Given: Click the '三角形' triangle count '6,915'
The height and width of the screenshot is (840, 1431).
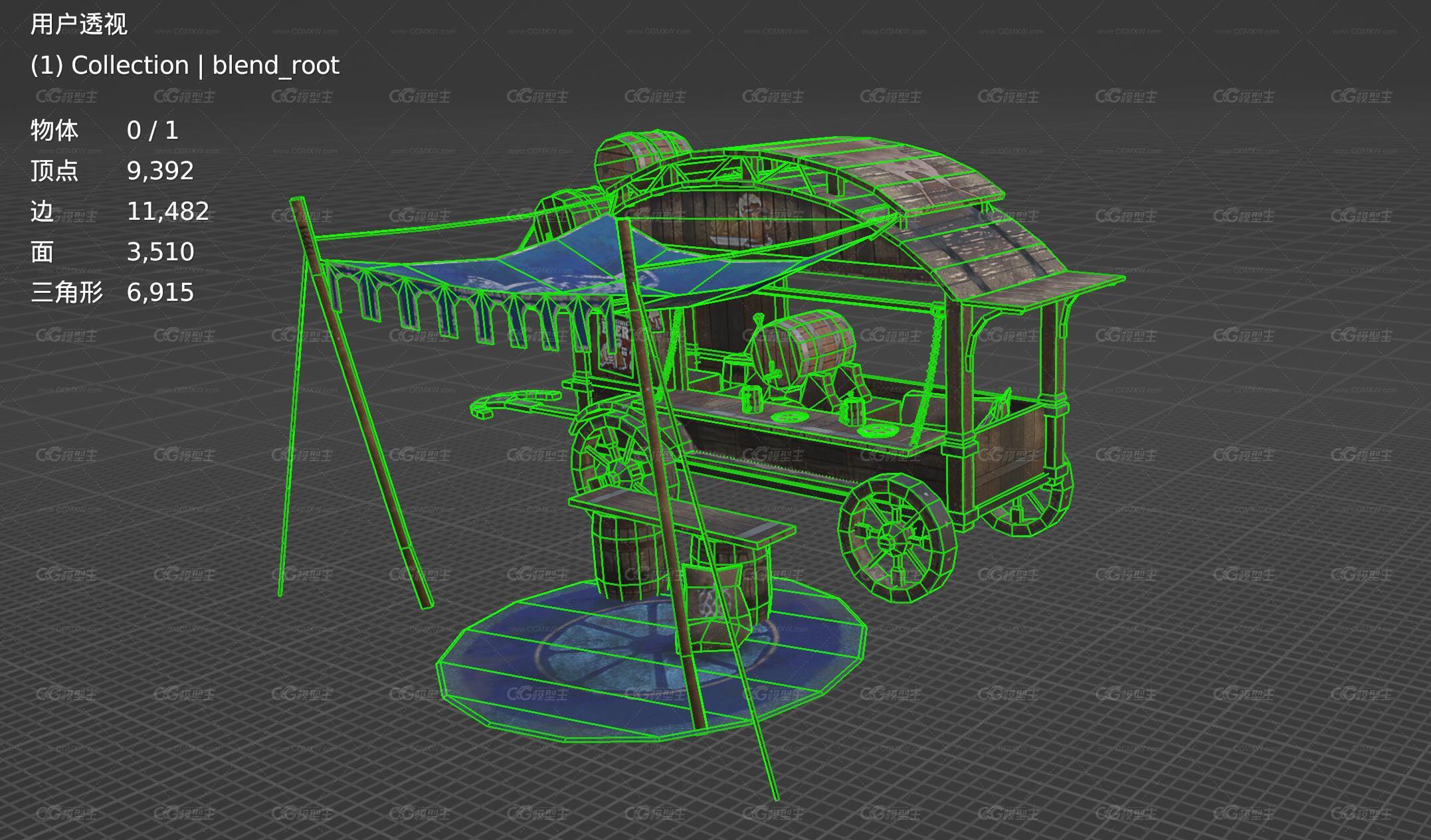Looking at the screenshot, I should [160, 292].
